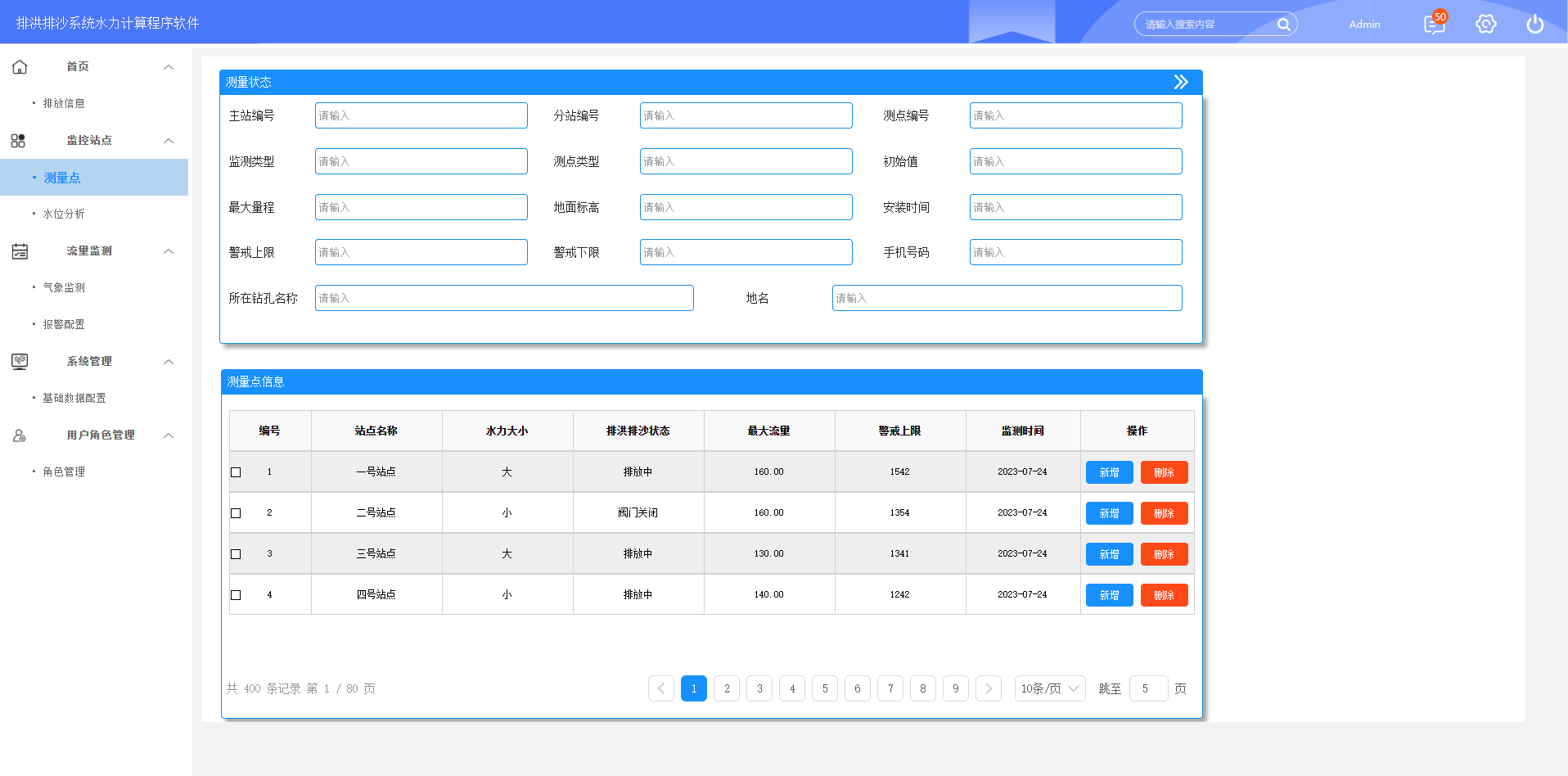This screenshot has width=1568, height=776.
Task: Click the search magnifier icon
Action: (x=1284, y=25)
